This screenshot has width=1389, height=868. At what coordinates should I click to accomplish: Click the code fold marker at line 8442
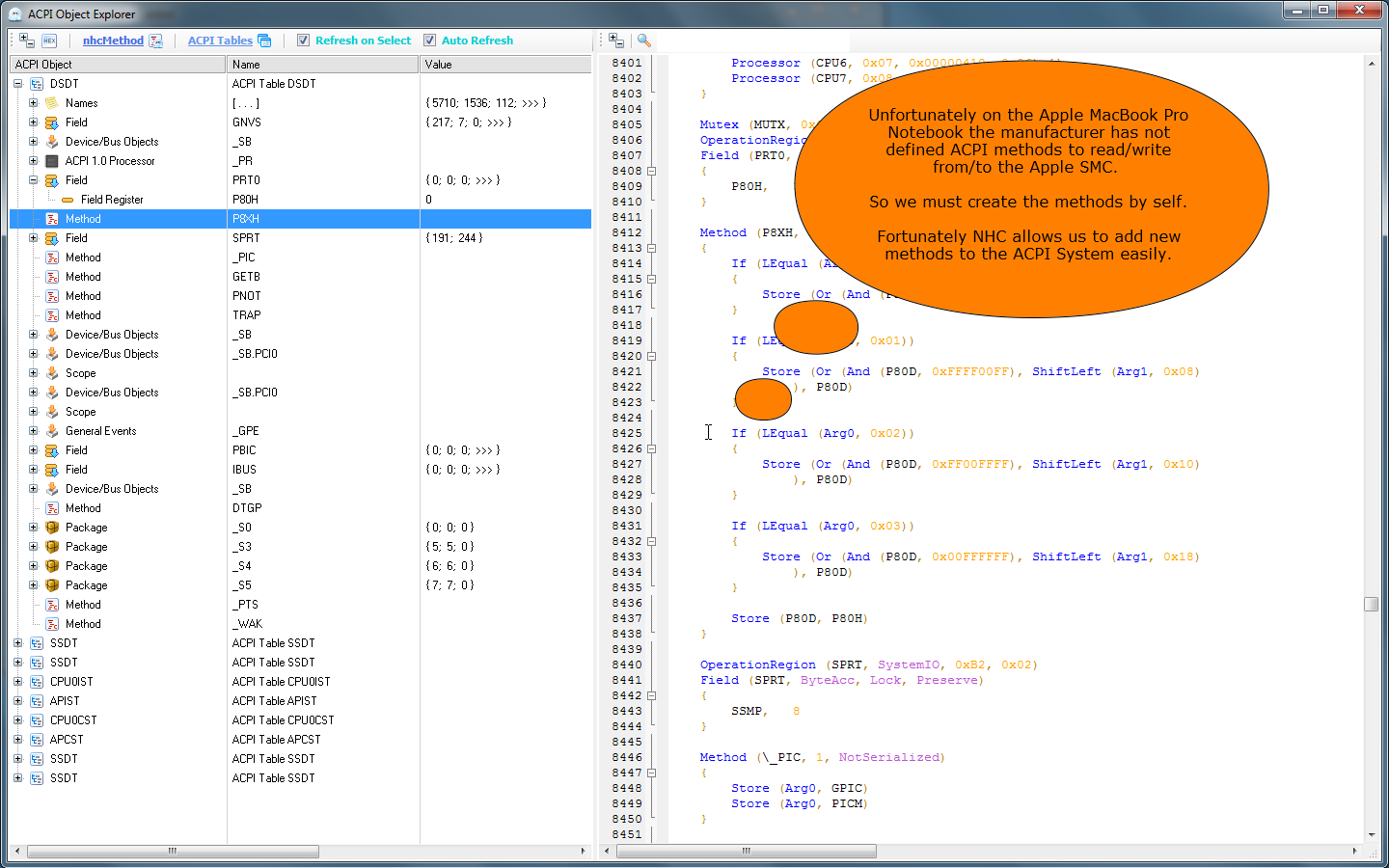coord(652,695)
